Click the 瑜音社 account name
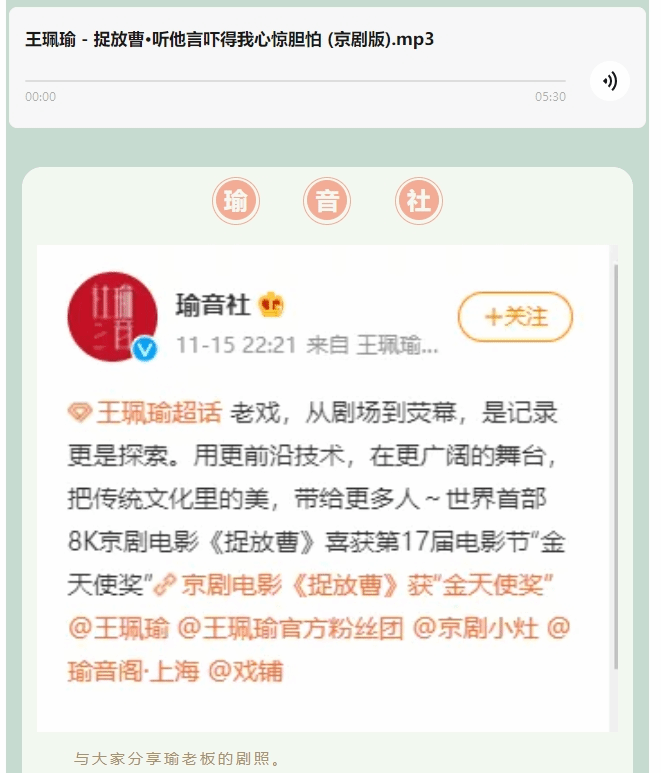661x773 pixels. 212,305
